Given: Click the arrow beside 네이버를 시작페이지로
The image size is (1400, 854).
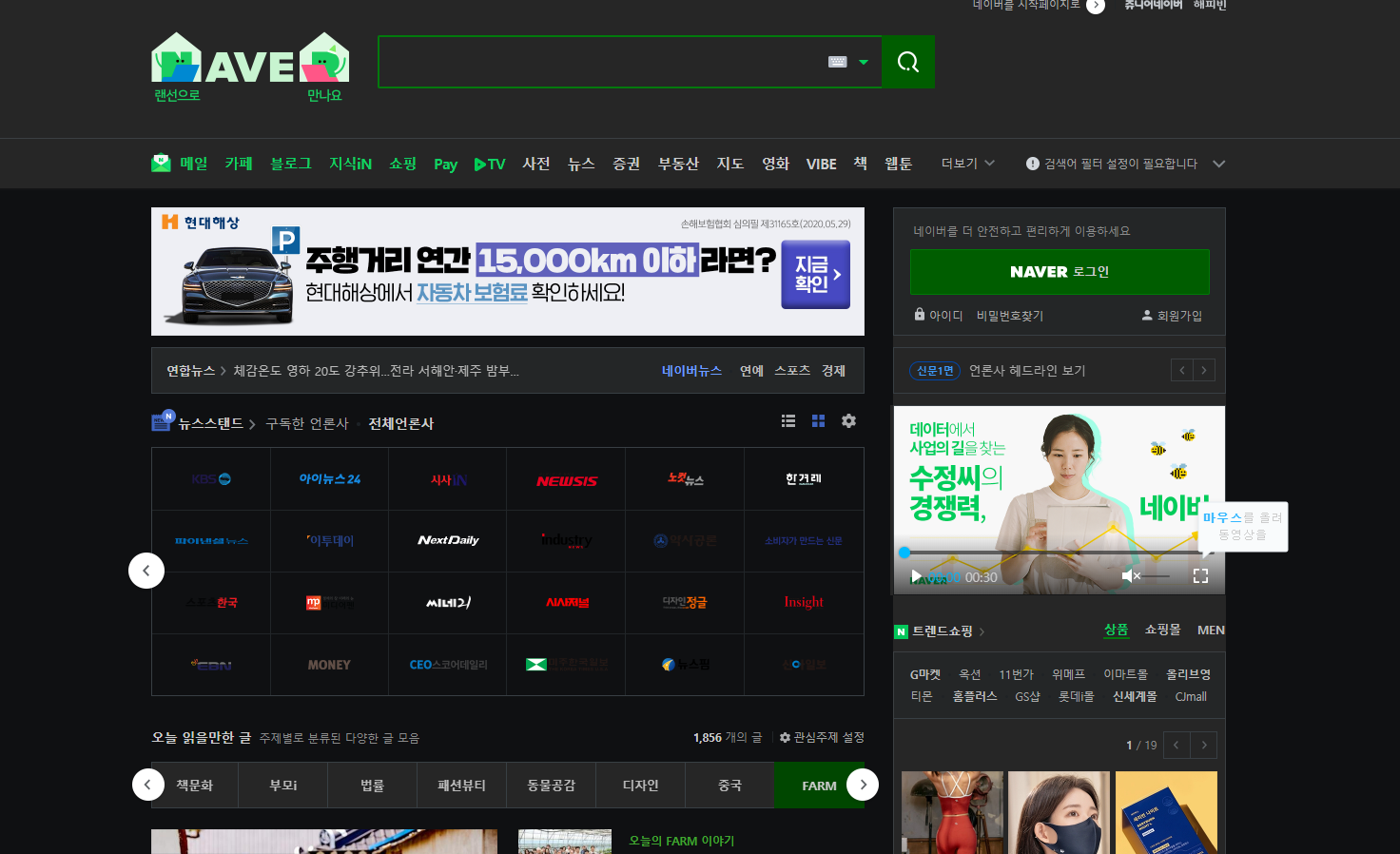Looking at the screenshot, I should 1096,6.
